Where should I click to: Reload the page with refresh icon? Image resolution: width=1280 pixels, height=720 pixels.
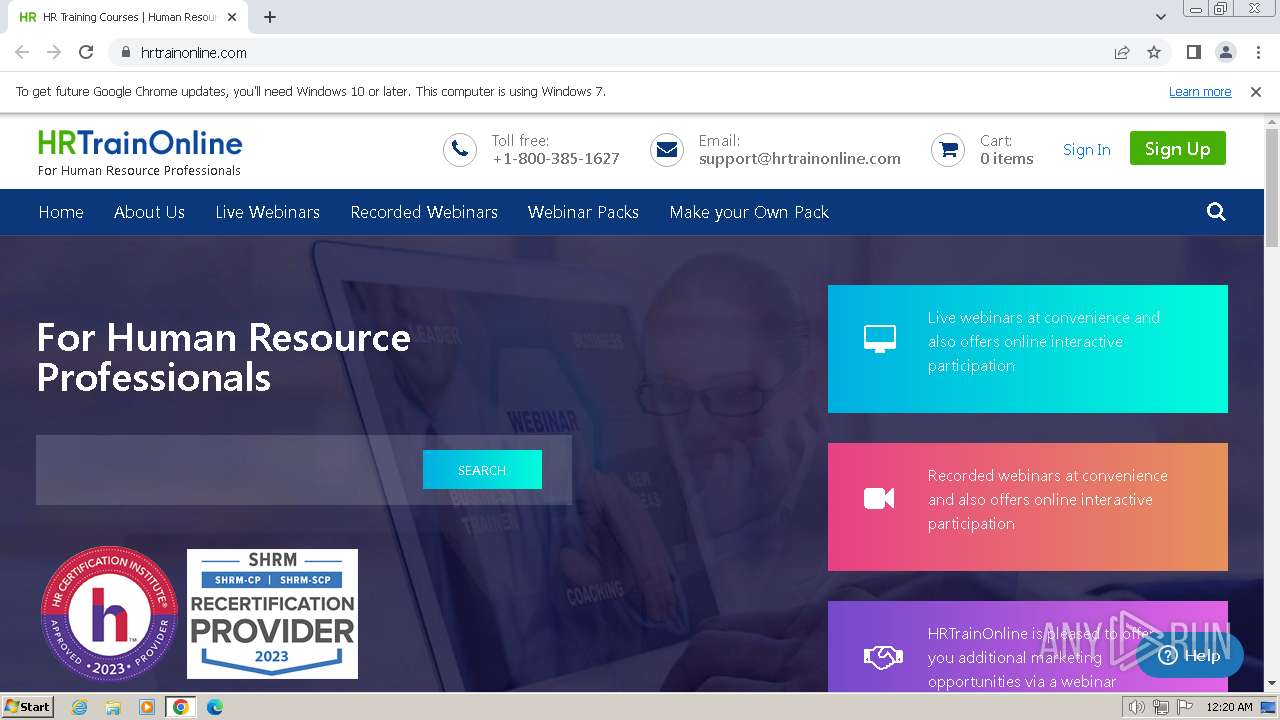click(x=86, y=52)
